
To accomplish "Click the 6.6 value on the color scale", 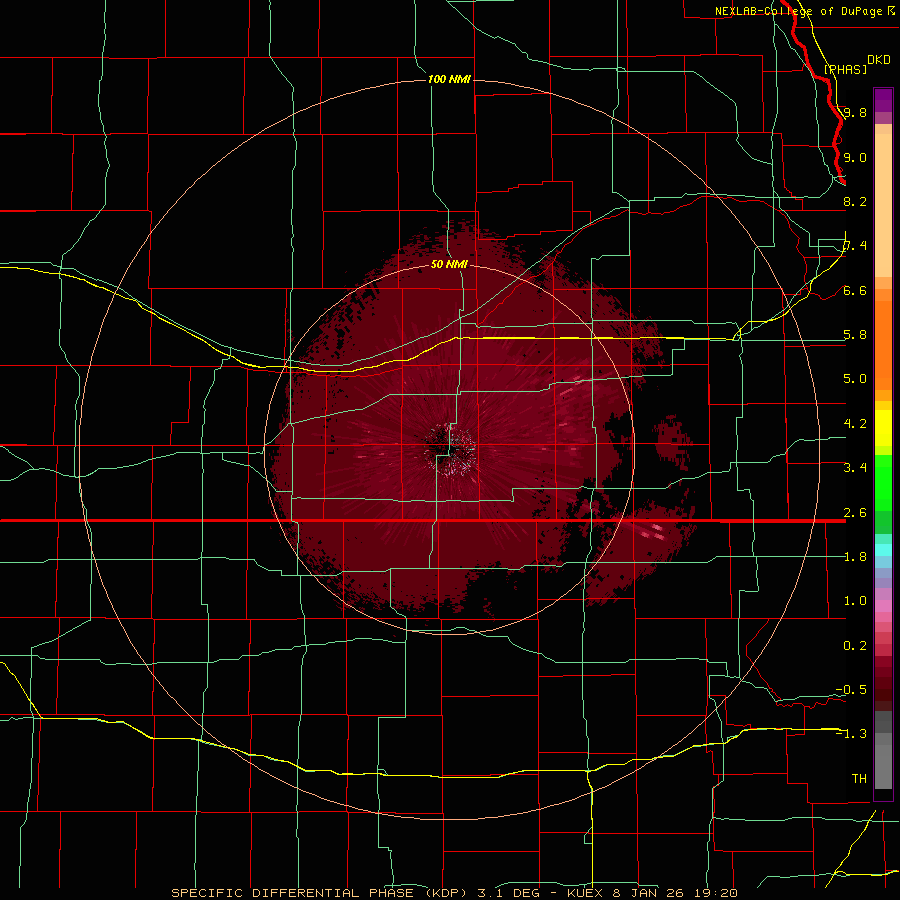I will coord(855,290).
